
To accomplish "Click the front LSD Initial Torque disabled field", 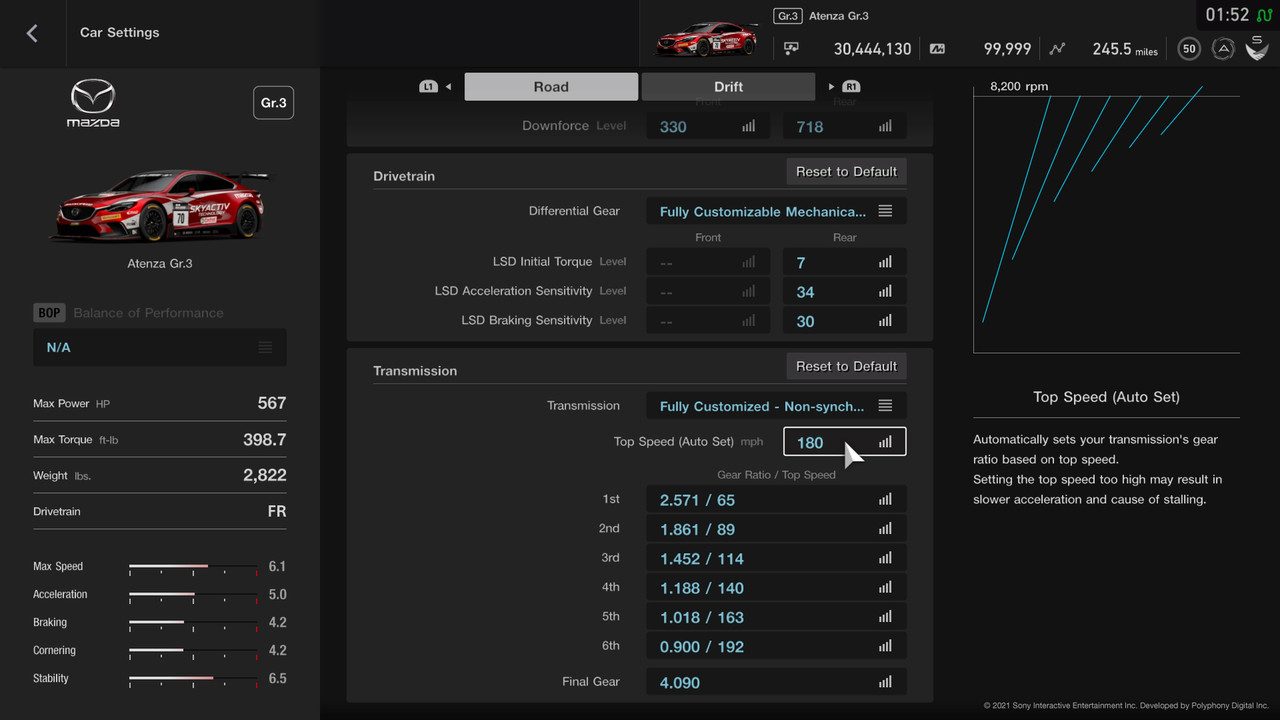I will point(708,262).
